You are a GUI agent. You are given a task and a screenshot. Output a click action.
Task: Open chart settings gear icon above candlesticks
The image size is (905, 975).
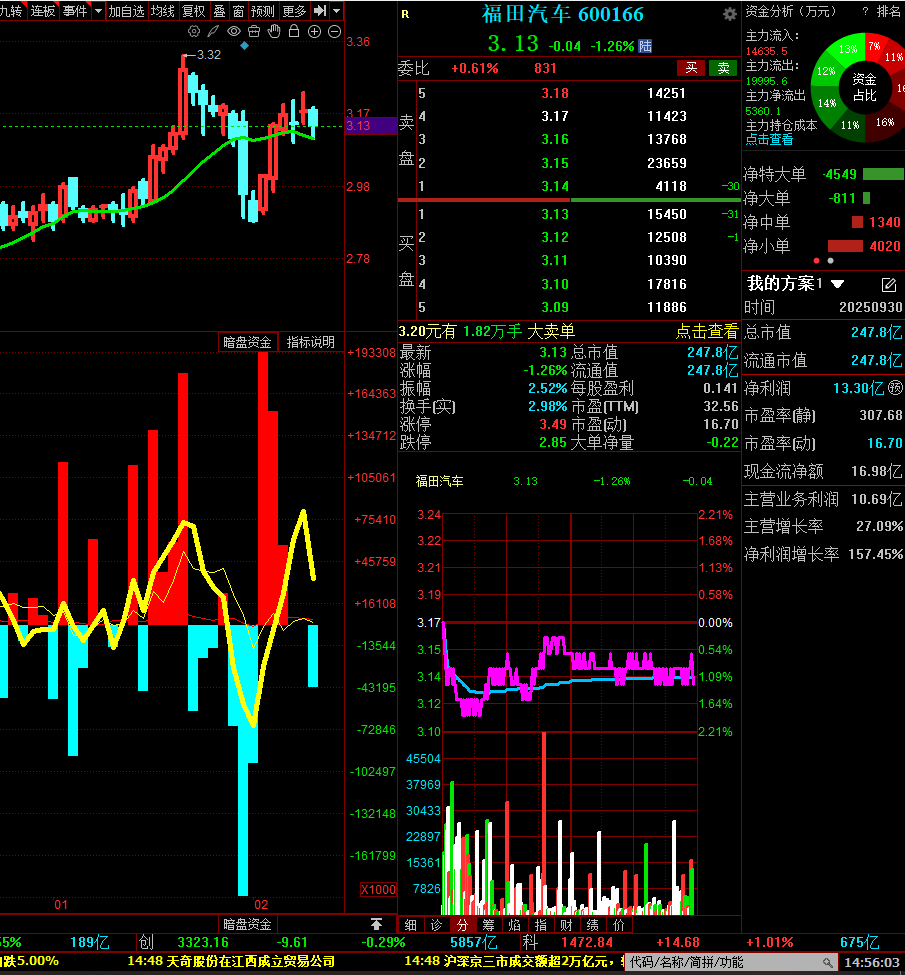coord(194,31)
